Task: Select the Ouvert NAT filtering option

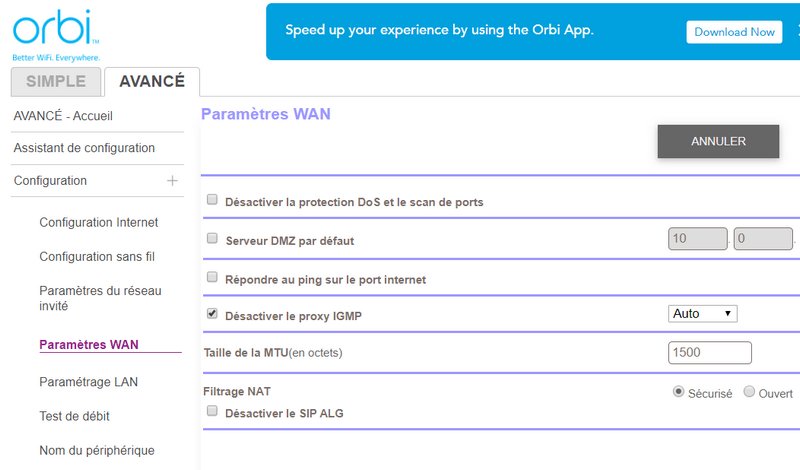Action: pos(749,393)
